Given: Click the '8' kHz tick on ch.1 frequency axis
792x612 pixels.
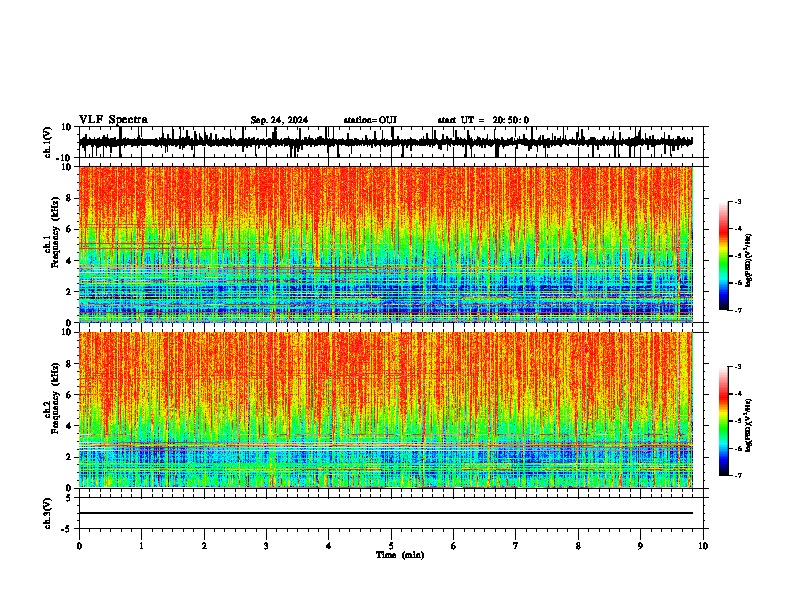Looking at the screenshot, I should pos(69,198).
